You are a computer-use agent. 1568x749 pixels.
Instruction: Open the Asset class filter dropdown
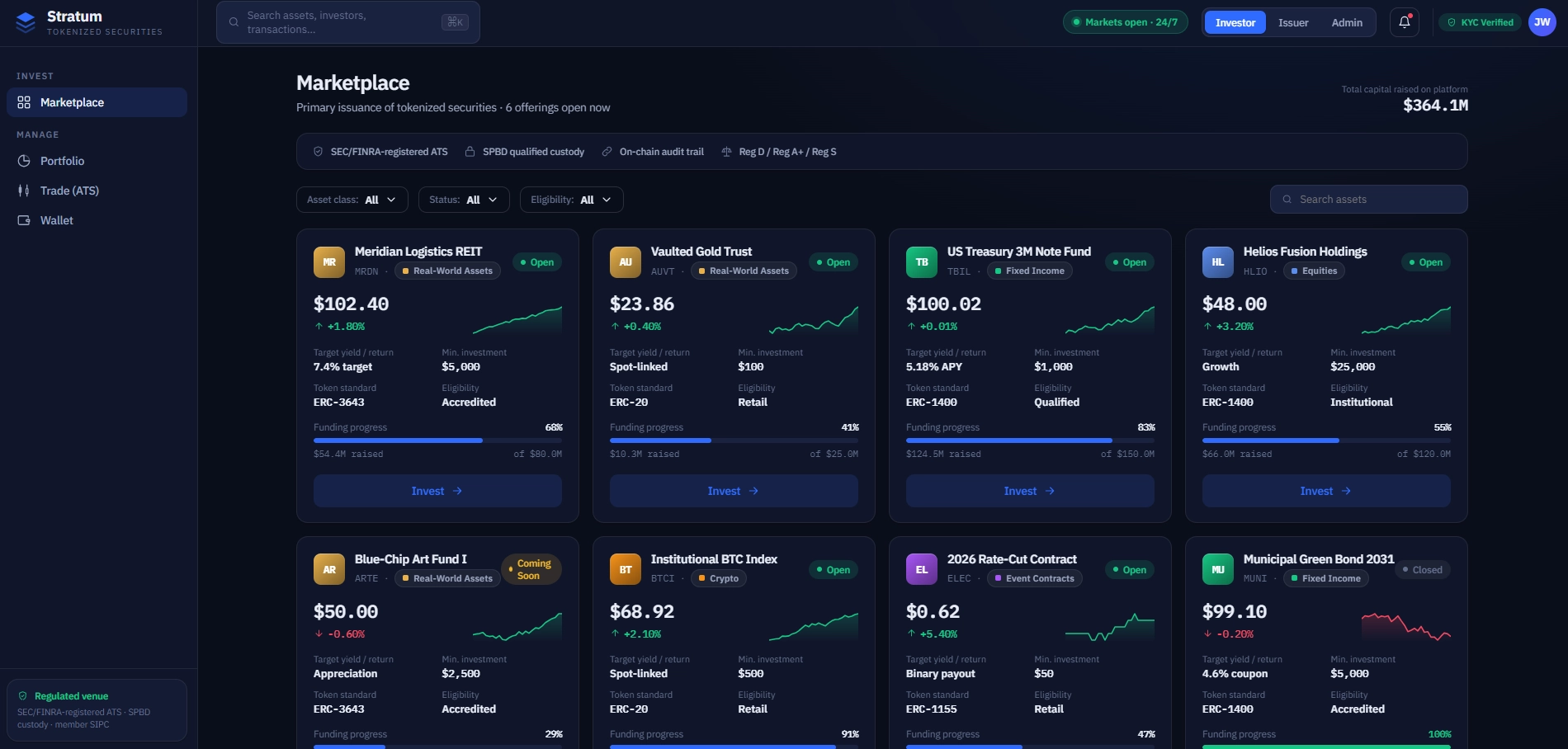pyautogui.click(x=352, y=200)
